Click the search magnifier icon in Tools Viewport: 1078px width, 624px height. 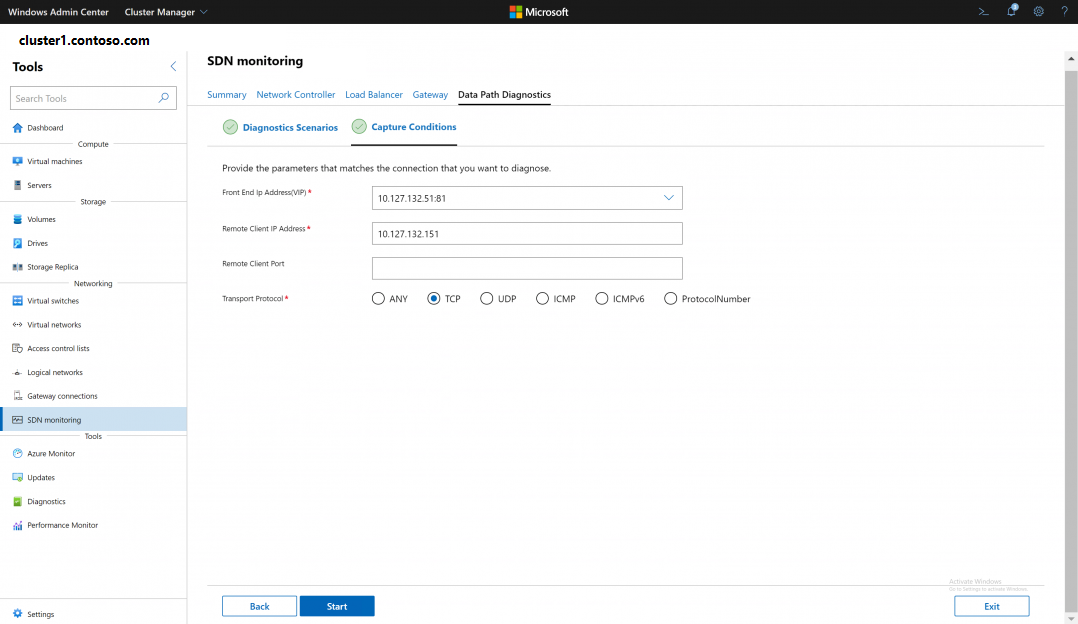[164, 98]
